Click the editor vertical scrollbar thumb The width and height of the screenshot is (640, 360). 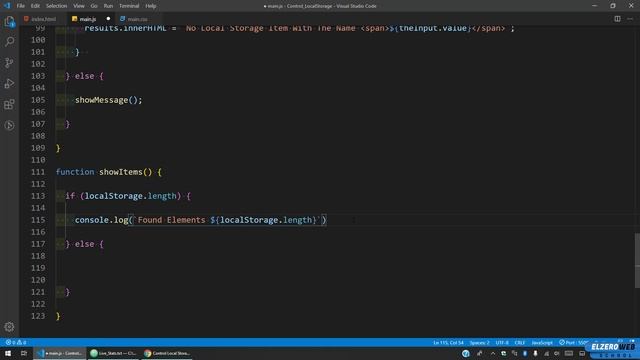(x=637, y=260)
